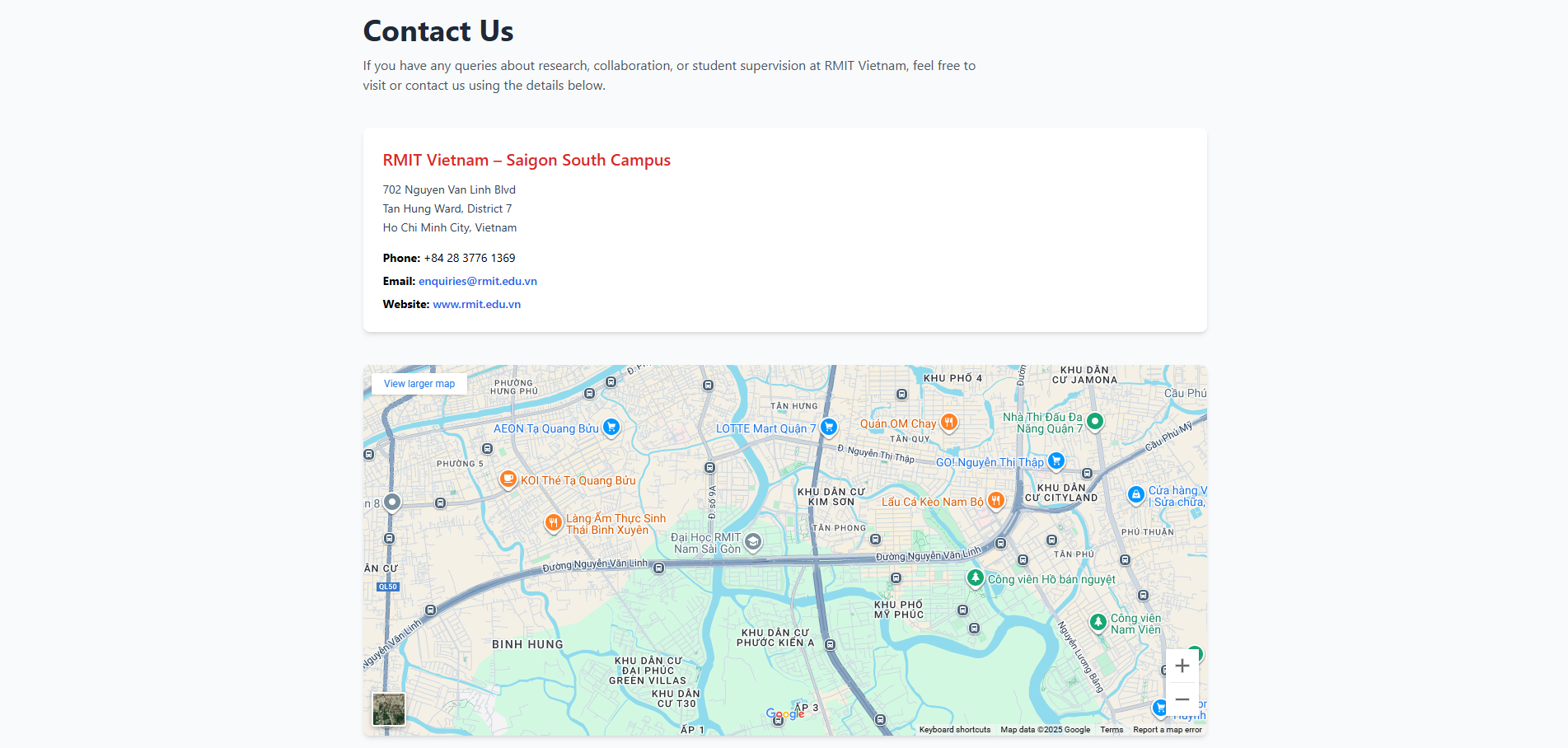
Task: Open map Keyboard shortcuts
Action: [955, 730]
